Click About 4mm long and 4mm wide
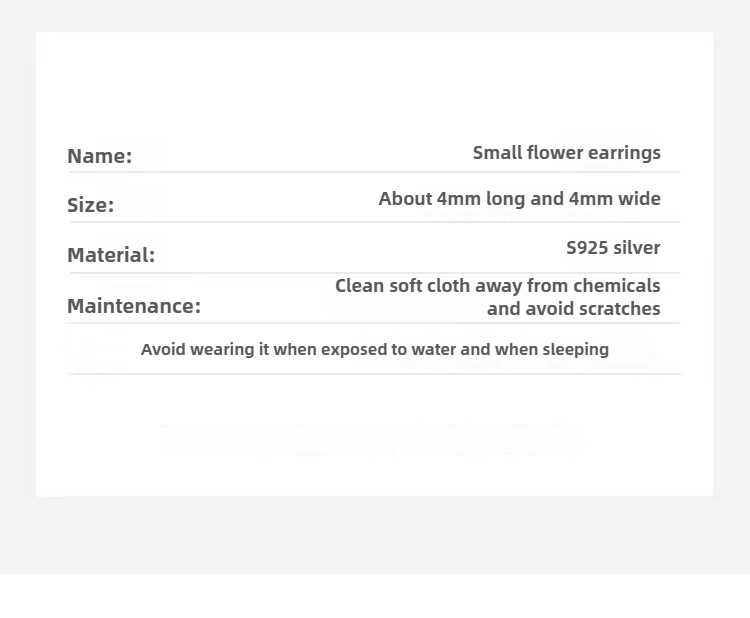 coord(519,199)
